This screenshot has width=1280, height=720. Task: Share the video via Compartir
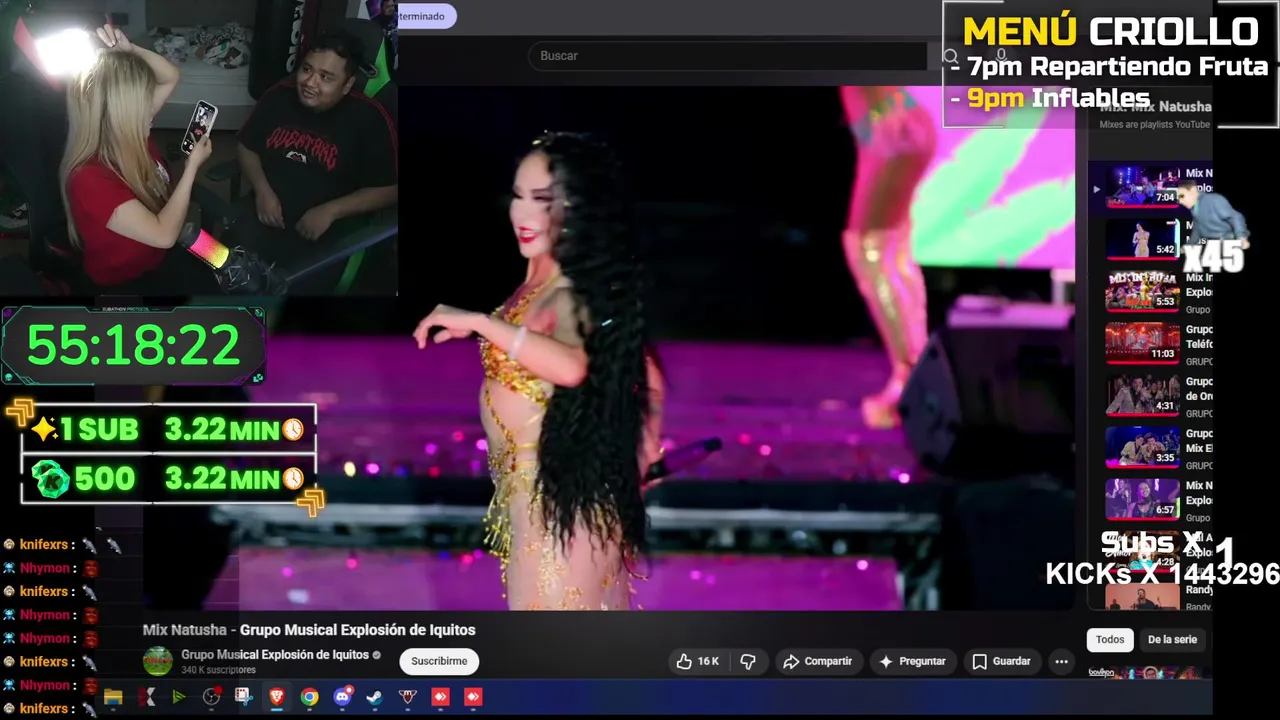[x=818, y=661]
